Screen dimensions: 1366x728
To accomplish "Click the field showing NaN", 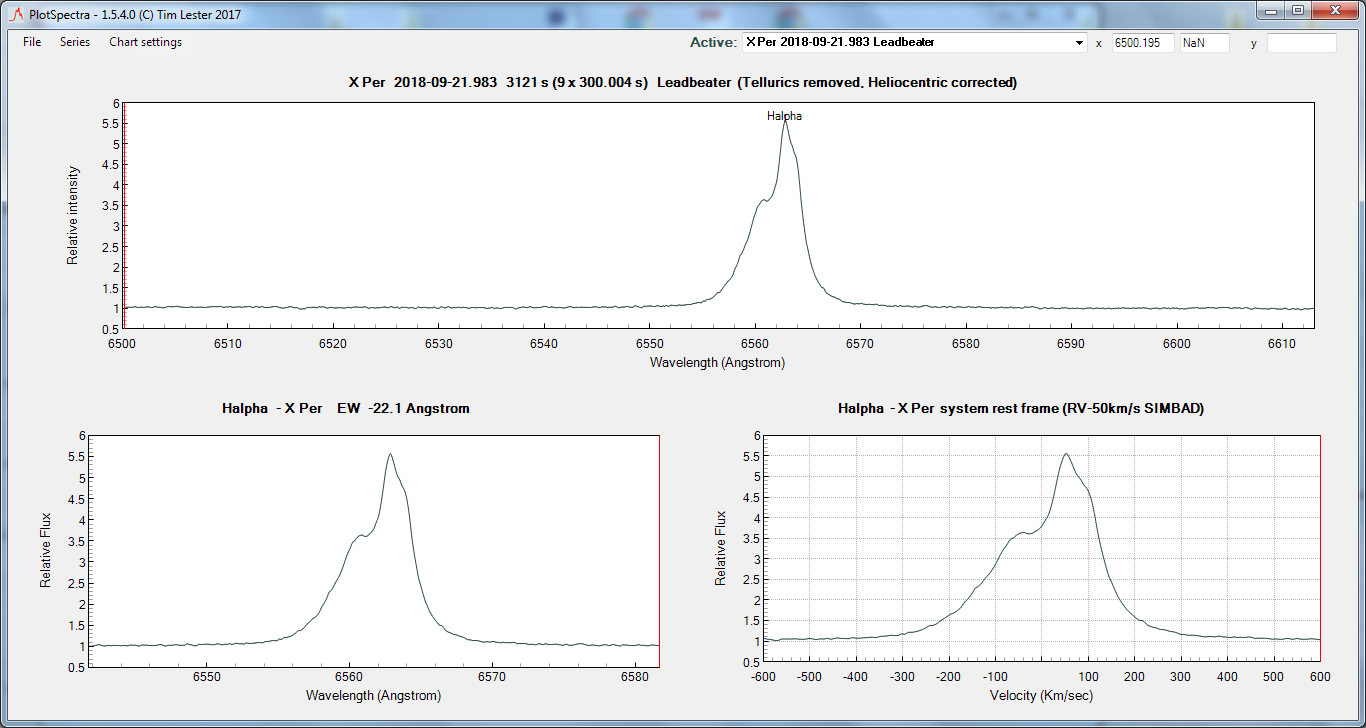I will click(x=1204, y=43).
